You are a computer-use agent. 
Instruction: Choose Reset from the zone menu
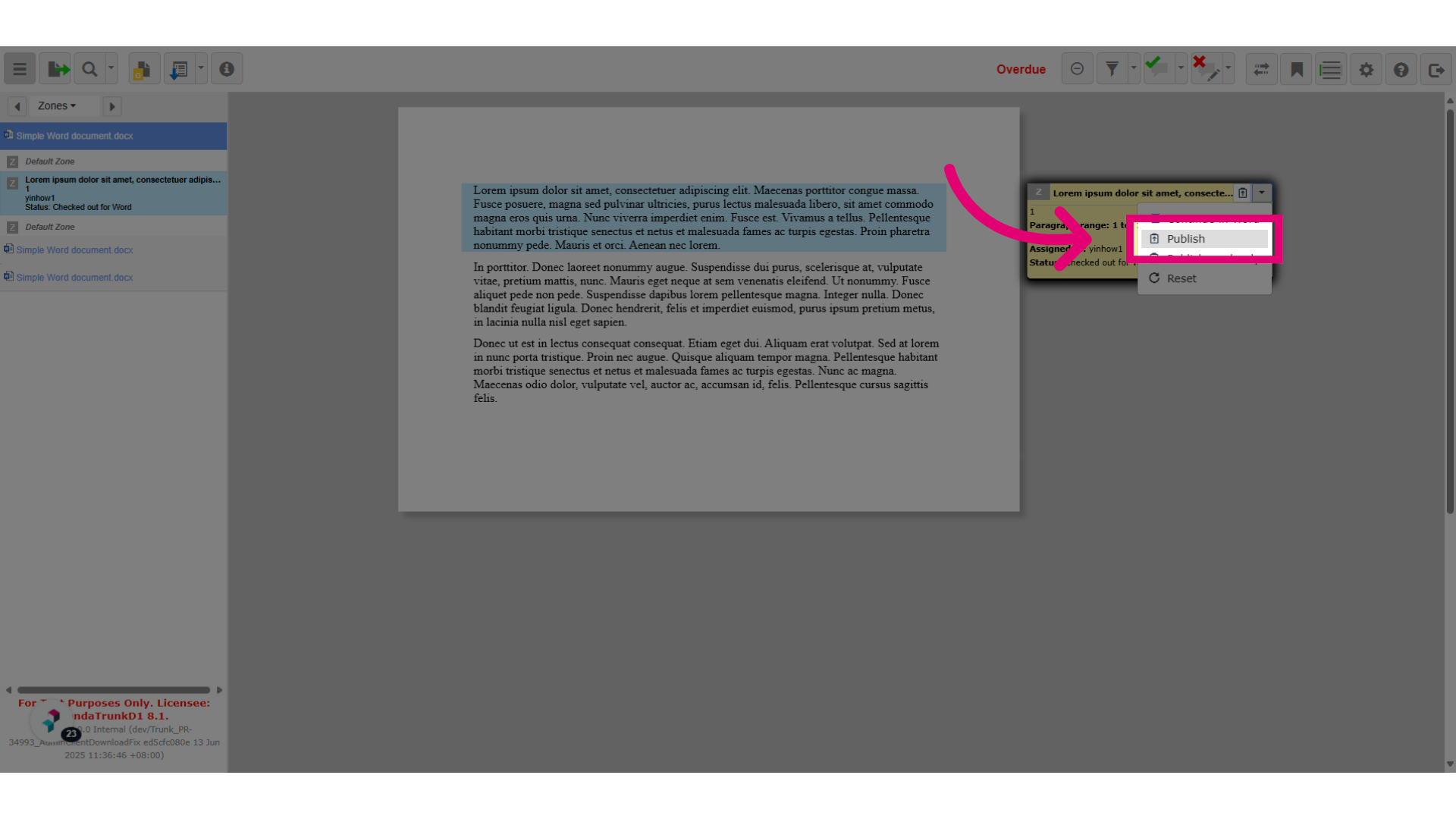1204,278
